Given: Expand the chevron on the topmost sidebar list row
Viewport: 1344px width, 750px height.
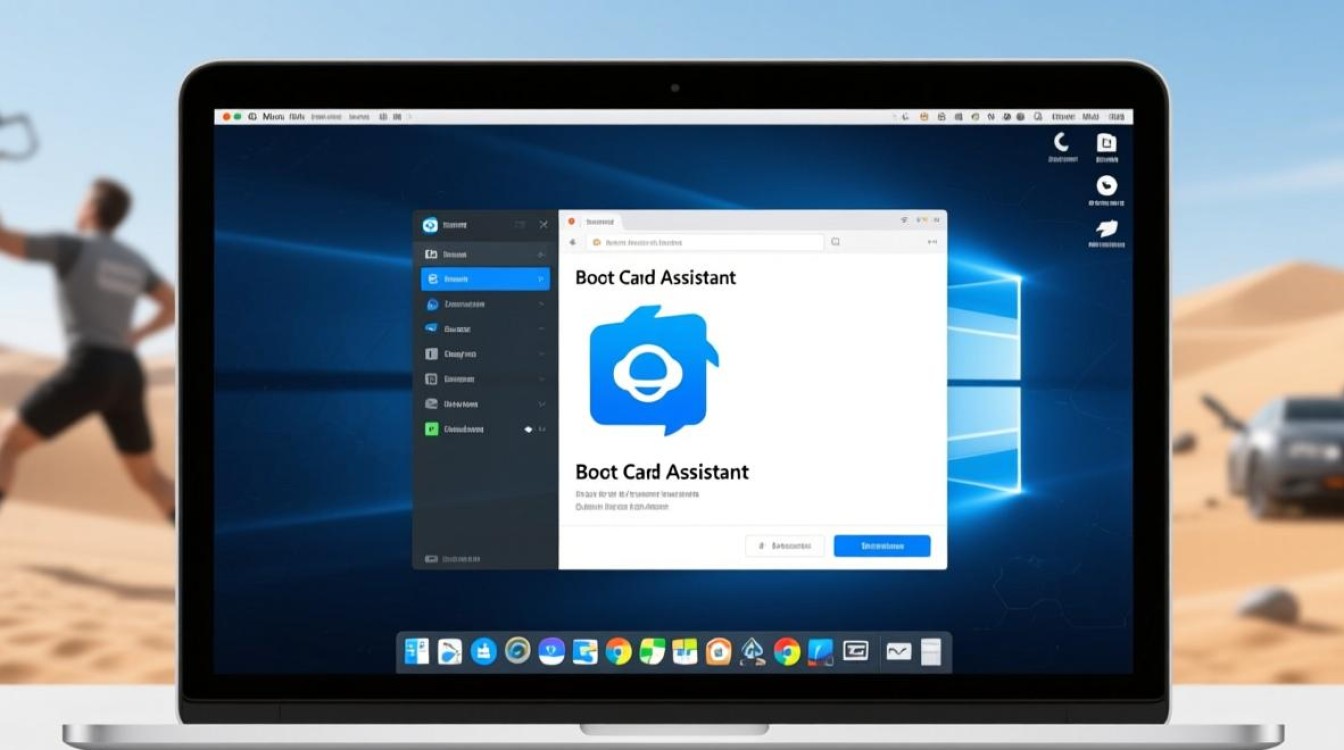Looking at the screenshot, I should pyautogui.click(x=541, y=254).
